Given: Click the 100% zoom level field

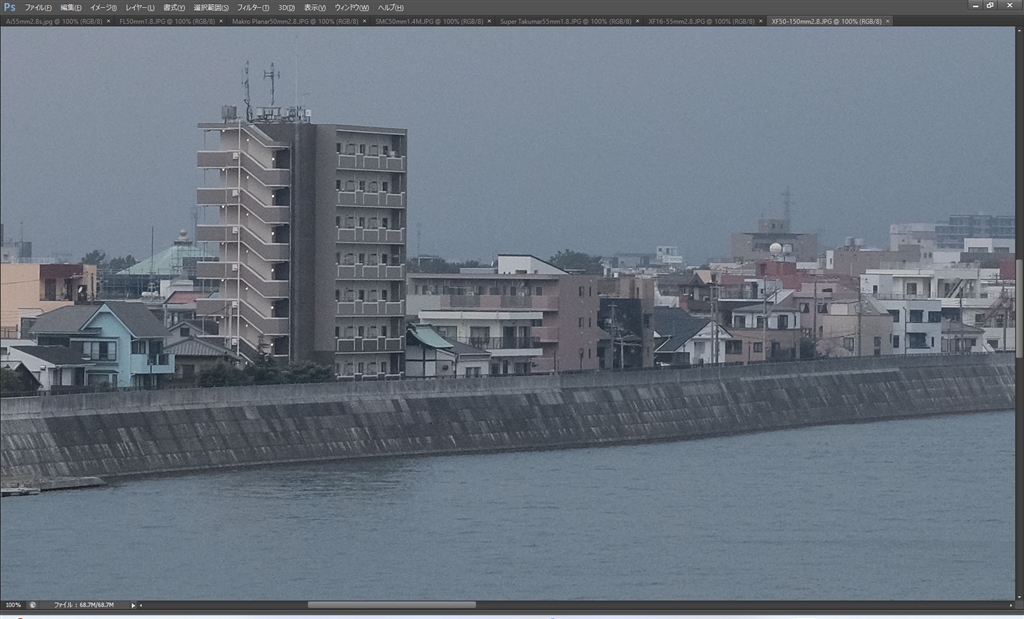Looking at the screenshot, I should 13,605.
